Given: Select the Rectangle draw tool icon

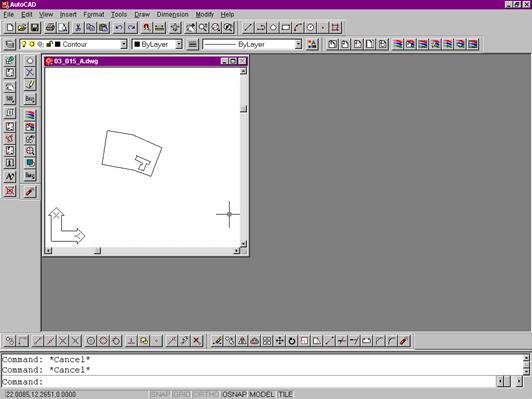Looking at the screenshot, I should (286, 27).
